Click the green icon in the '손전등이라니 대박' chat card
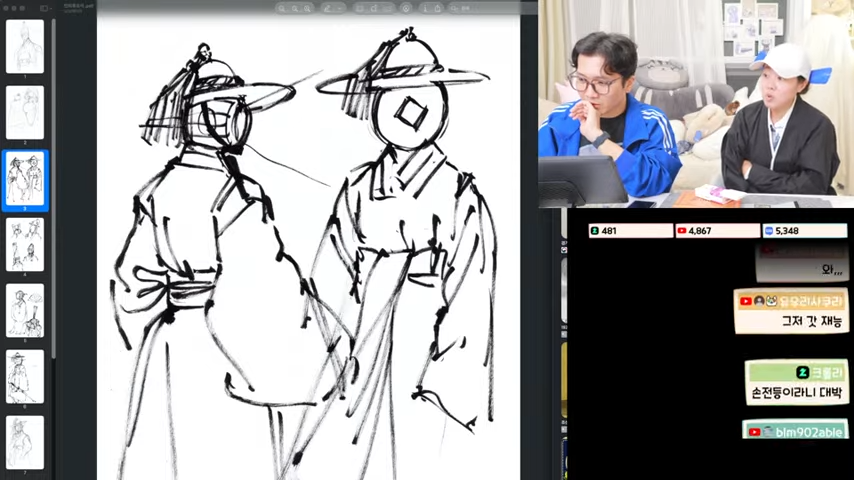Image resolution: width=854 pixels, height=480 pixels. 802,373
